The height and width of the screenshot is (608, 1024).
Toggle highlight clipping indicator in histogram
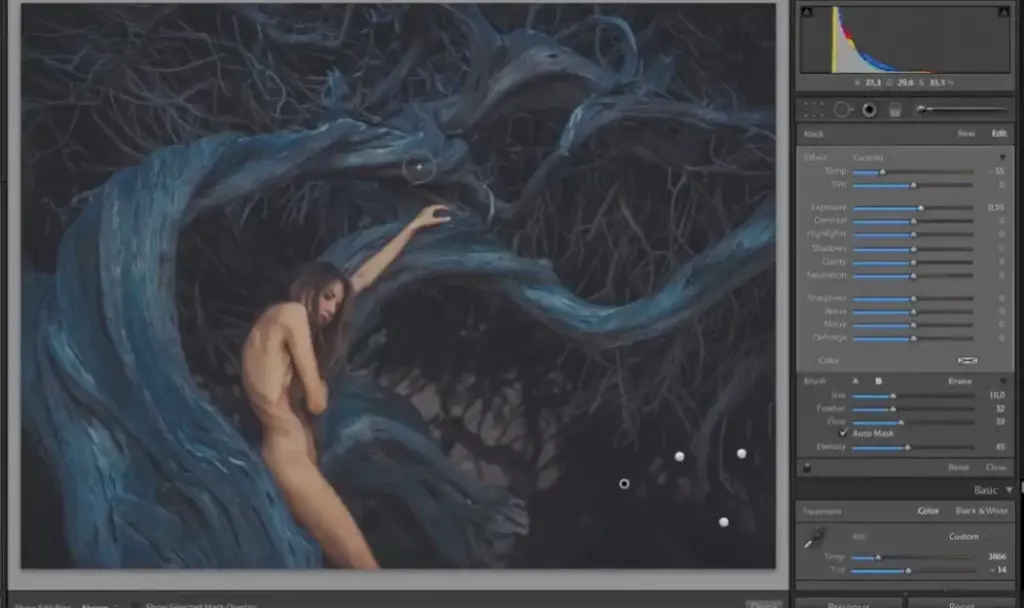click(x=1003, y=11)
